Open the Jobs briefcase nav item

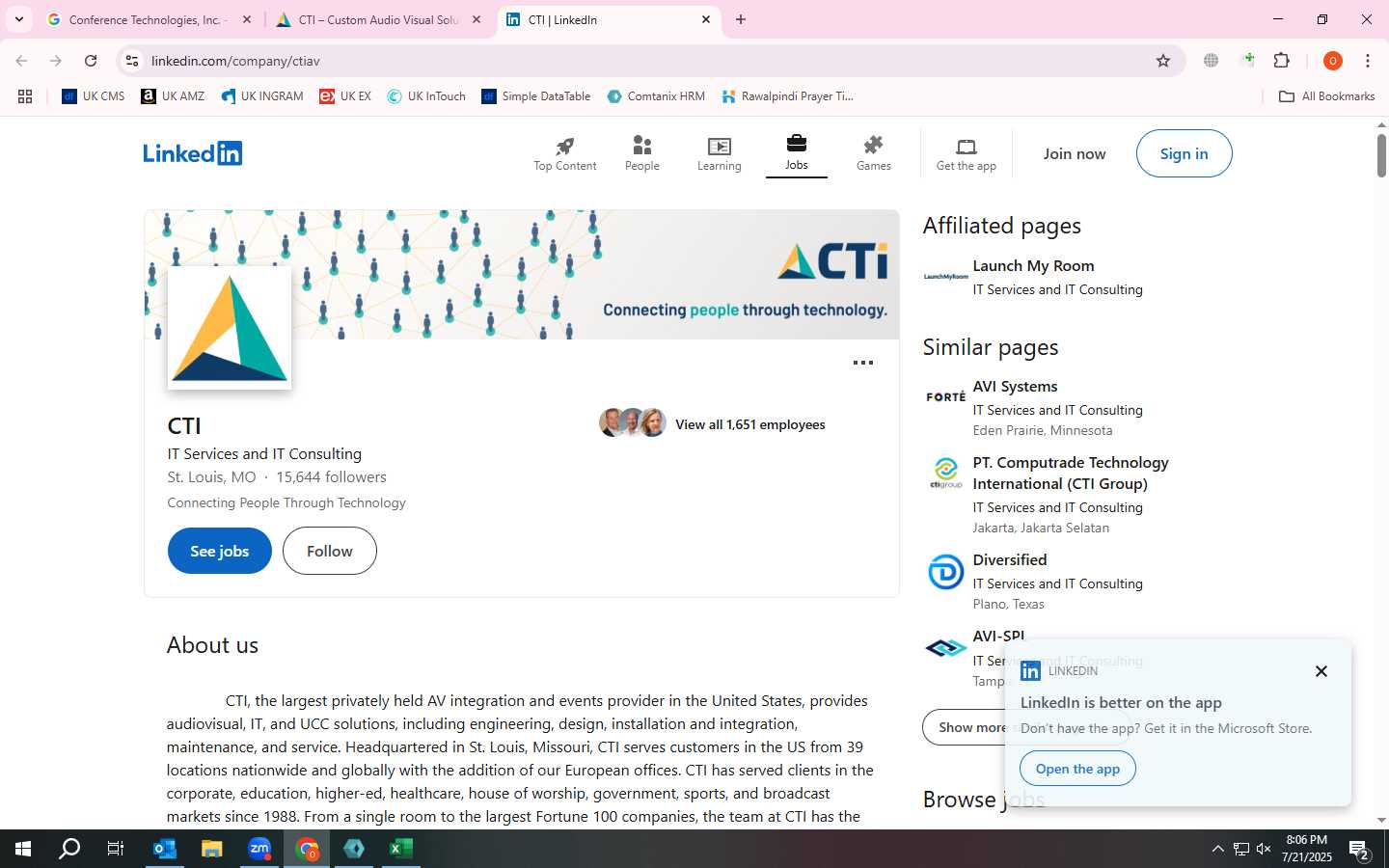tap(797, 153)
